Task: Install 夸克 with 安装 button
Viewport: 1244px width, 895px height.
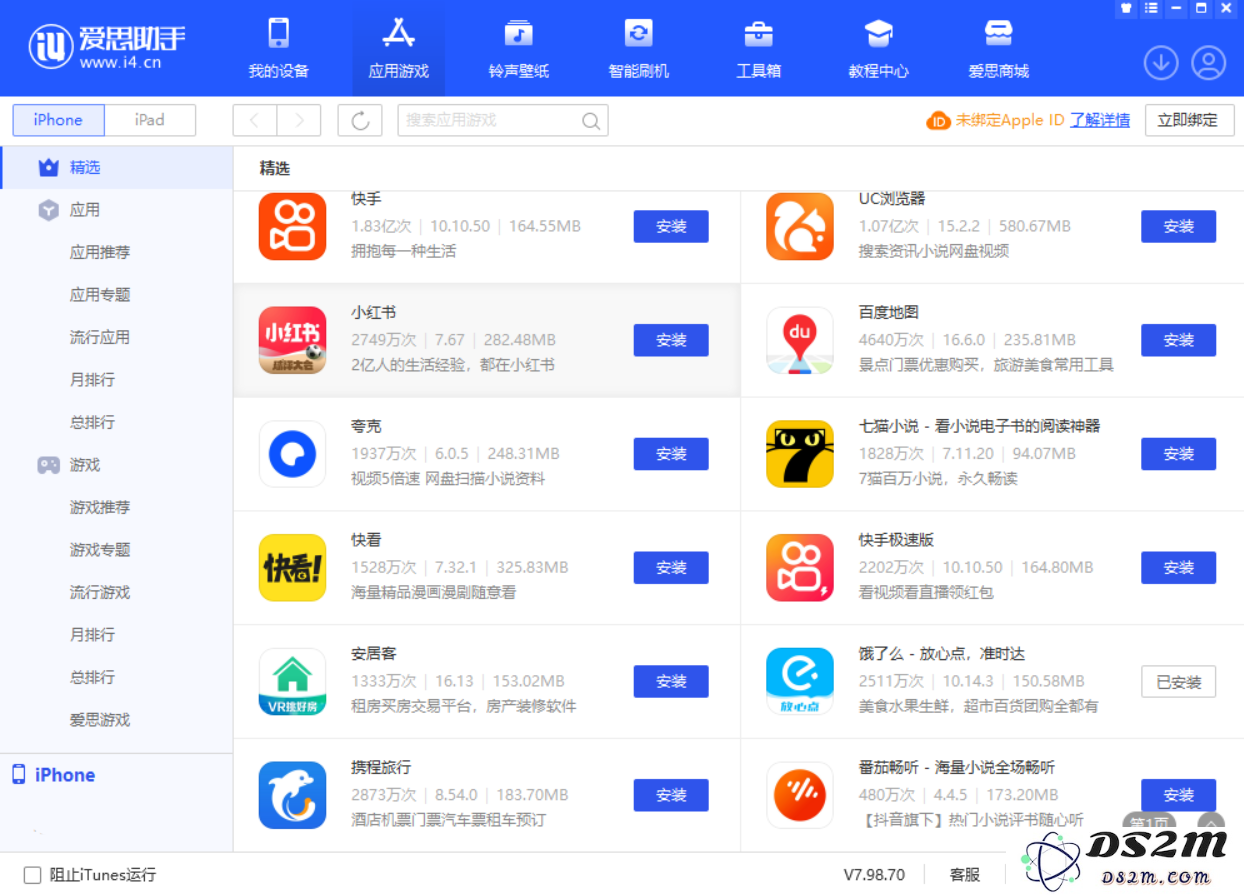Action: 671,454
